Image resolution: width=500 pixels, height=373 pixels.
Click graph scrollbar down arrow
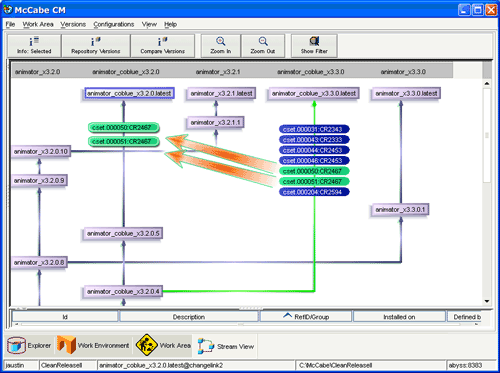pos(487,301)
